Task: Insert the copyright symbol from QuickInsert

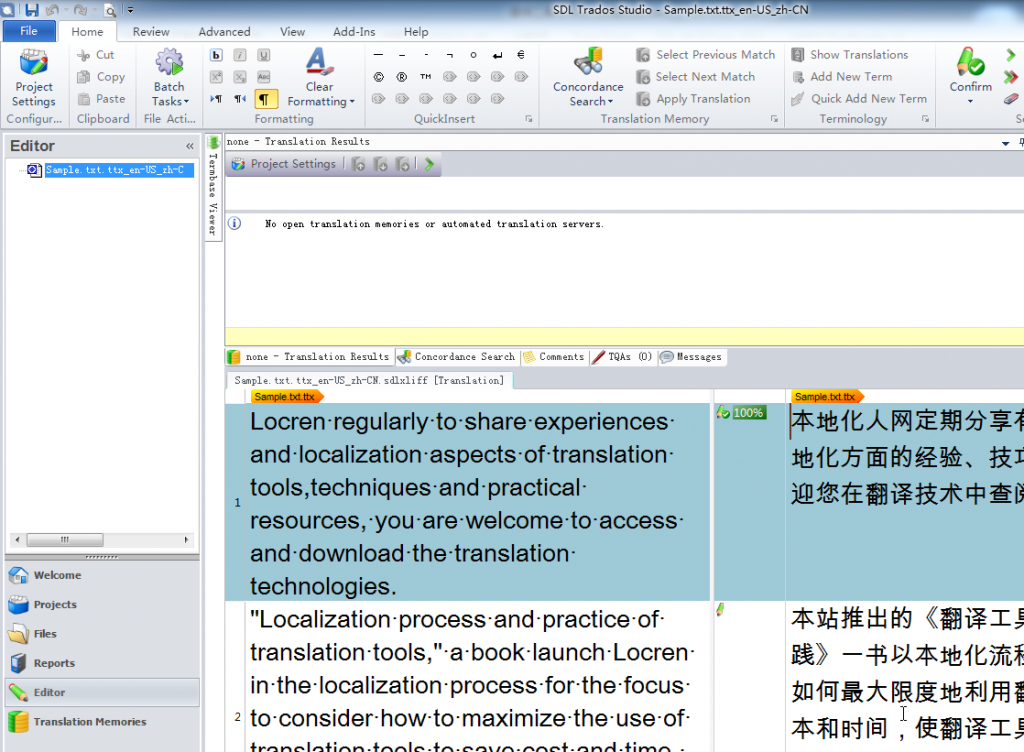Action: coord(379,77)
